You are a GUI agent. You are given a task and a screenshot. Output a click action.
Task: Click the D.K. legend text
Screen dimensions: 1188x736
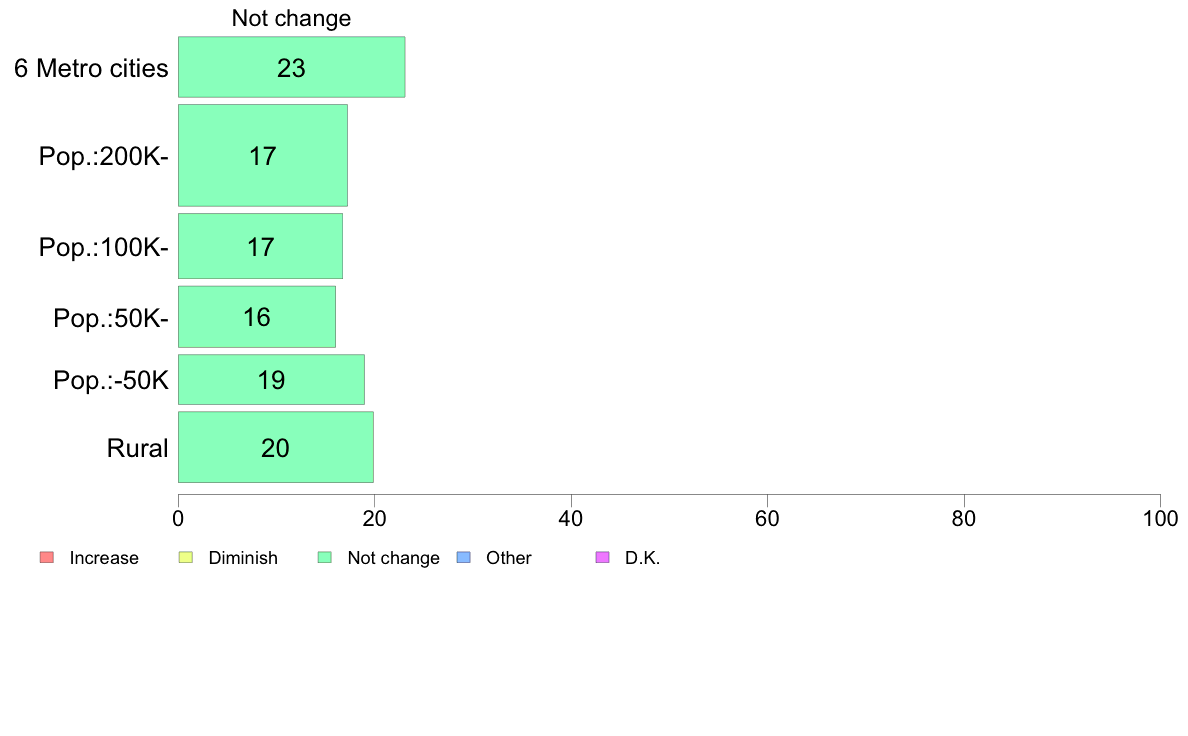(642, 558)
